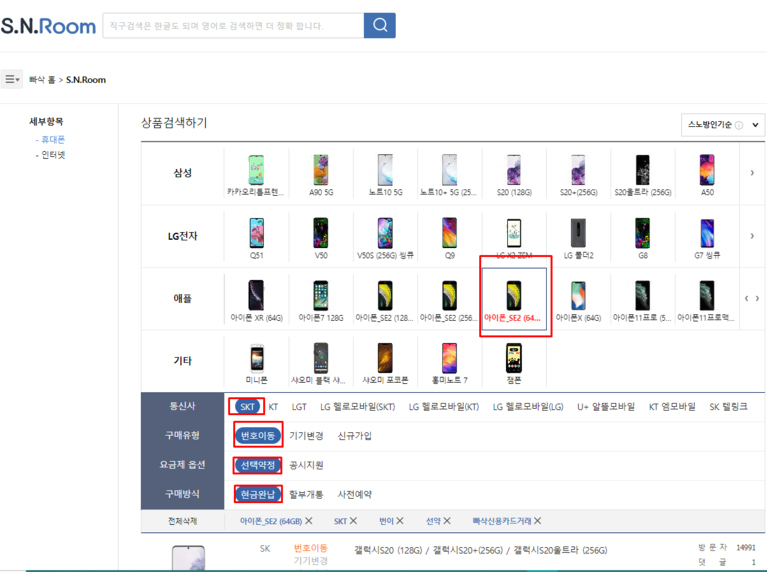Select LG 헬로모바일(SKT) carrier
The height and width of the screenshot is (572, 767).
pyautogui.click(x=358, y=407)
